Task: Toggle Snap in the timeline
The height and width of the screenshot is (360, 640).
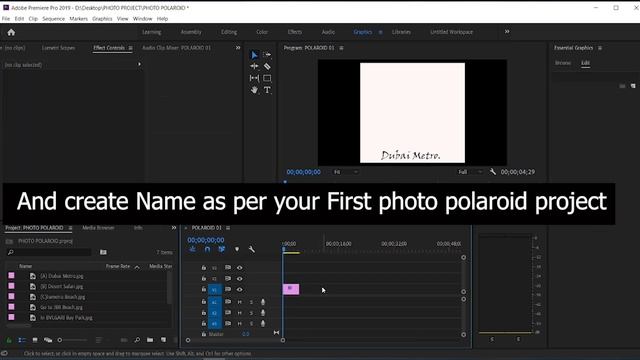Action: [207, 249]
